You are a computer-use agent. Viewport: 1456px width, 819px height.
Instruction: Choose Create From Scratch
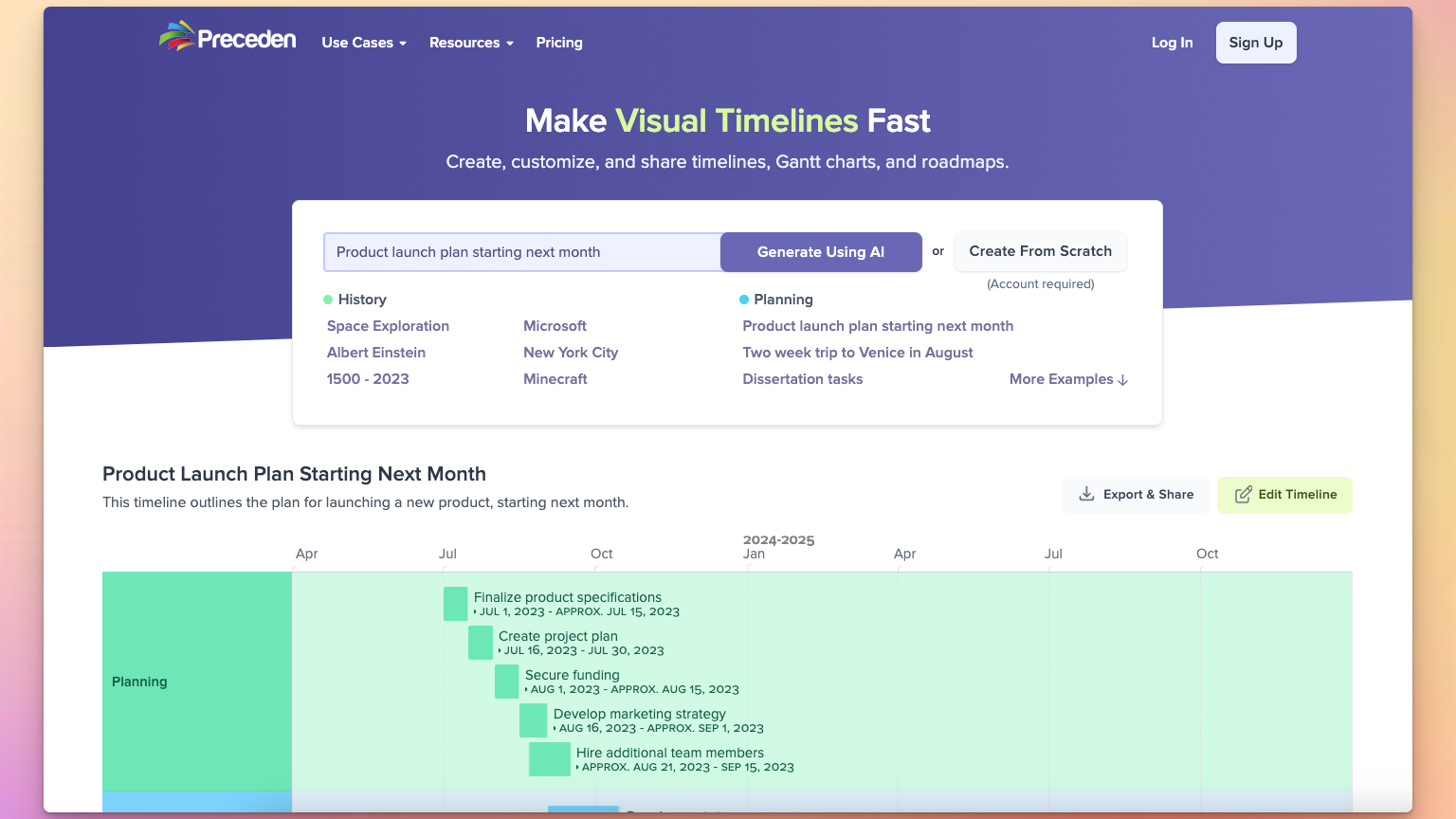(1040, 251)
